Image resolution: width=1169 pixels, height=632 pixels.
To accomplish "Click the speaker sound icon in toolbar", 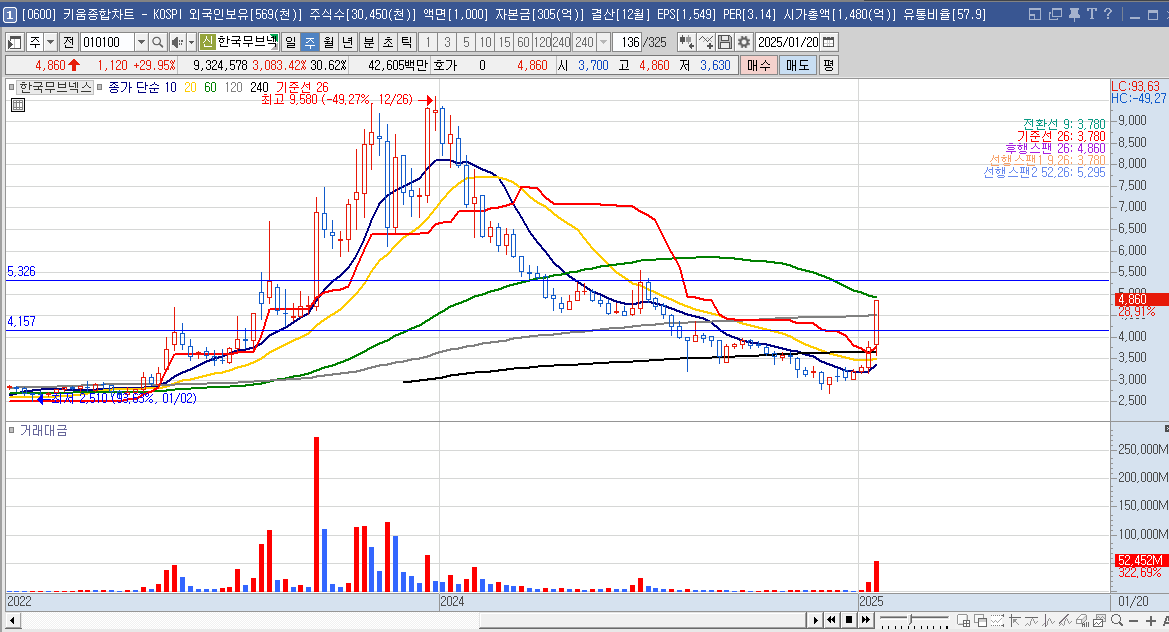I will (x=177, y=42).
